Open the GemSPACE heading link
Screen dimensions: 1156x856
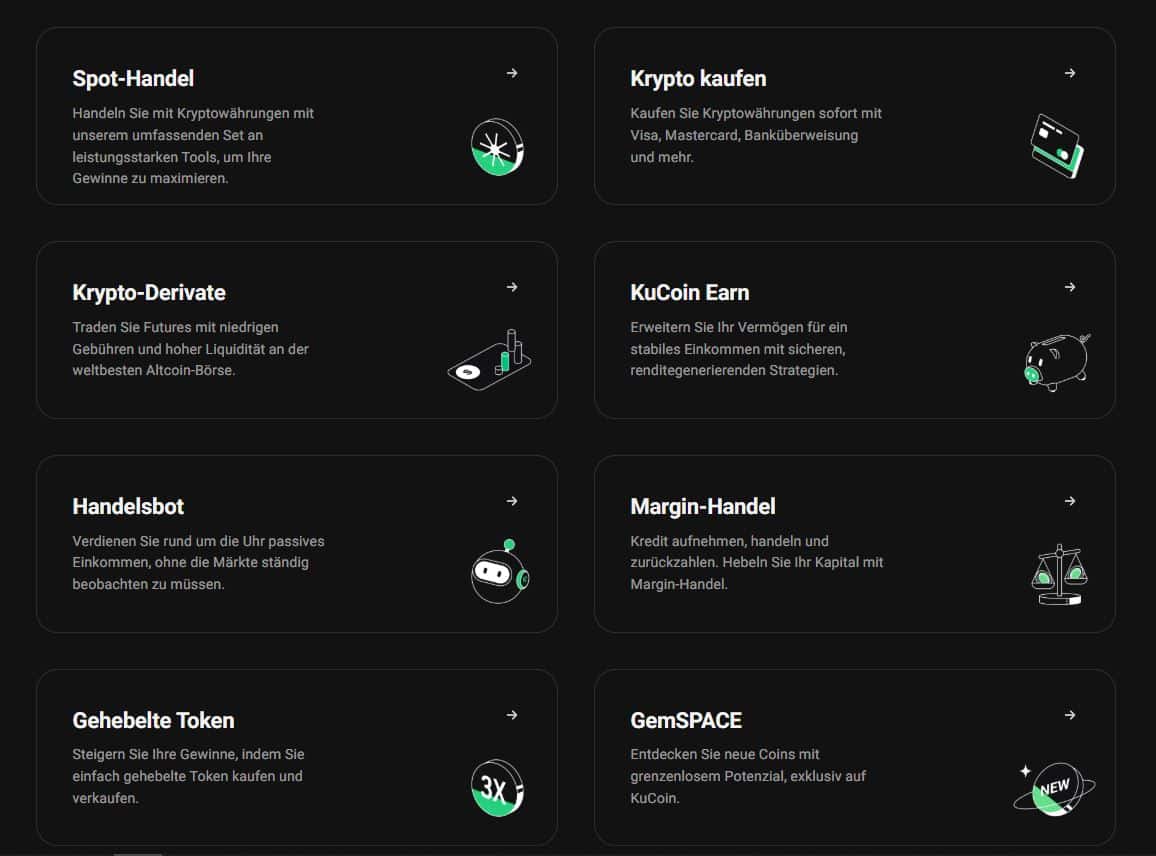point(686,720)
